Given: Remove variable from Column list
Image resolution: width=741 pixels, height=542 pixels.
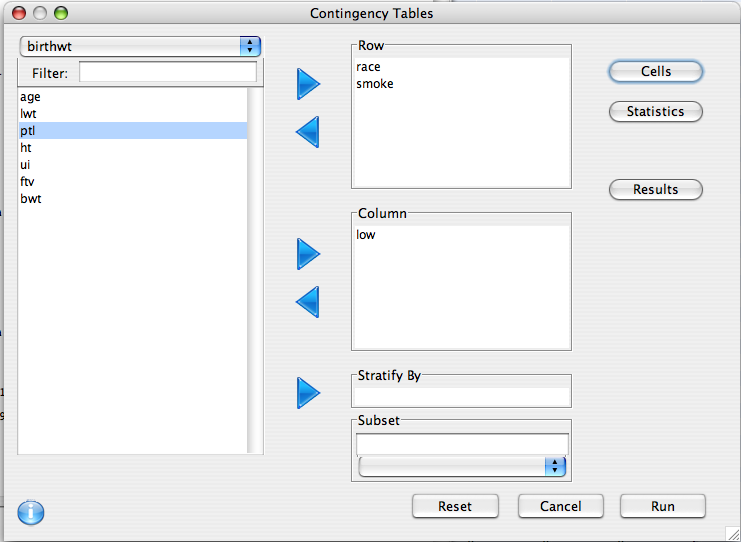Looking at the screenshot, I should [308, 301].
